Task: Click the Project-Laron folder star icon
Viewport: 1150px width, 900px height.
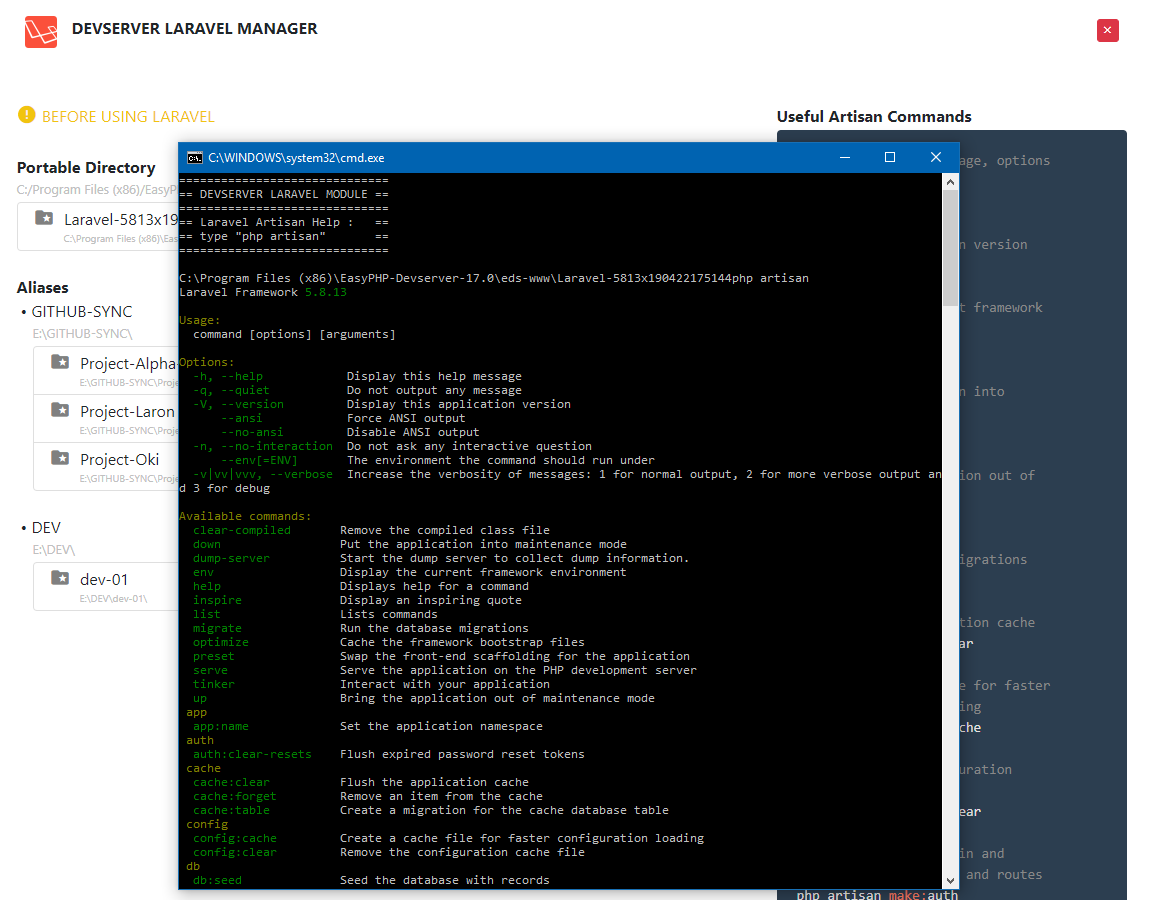Action: 60,410
